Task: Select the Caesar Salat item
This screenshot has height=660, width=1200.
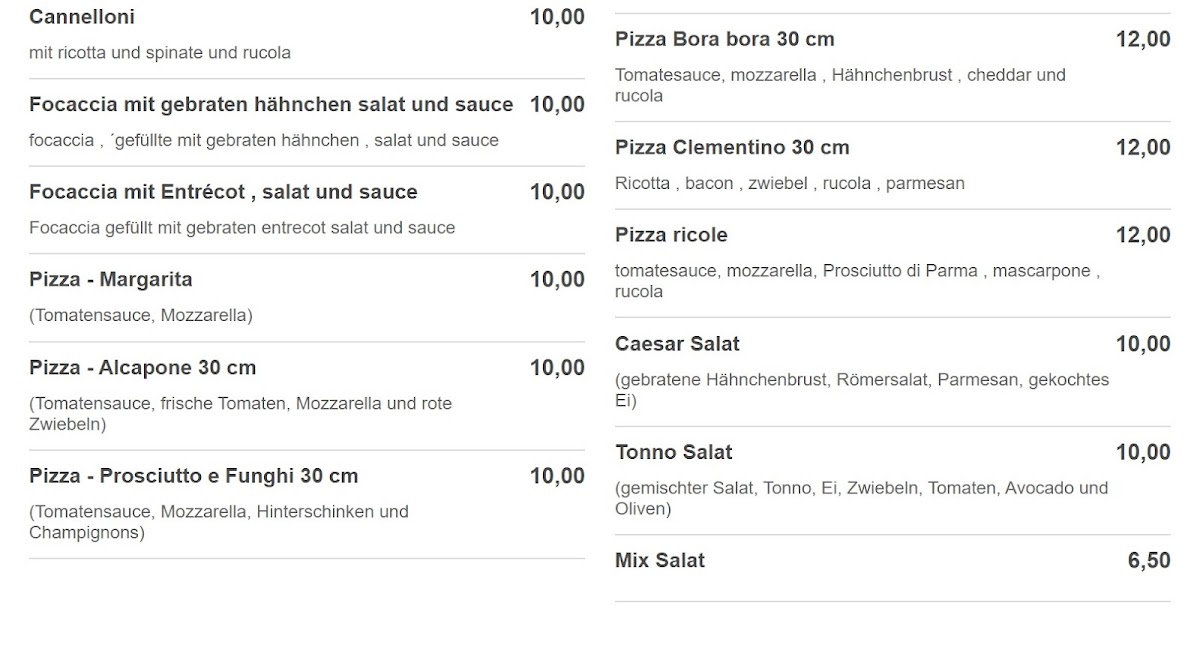Action: tap(892, 372)
